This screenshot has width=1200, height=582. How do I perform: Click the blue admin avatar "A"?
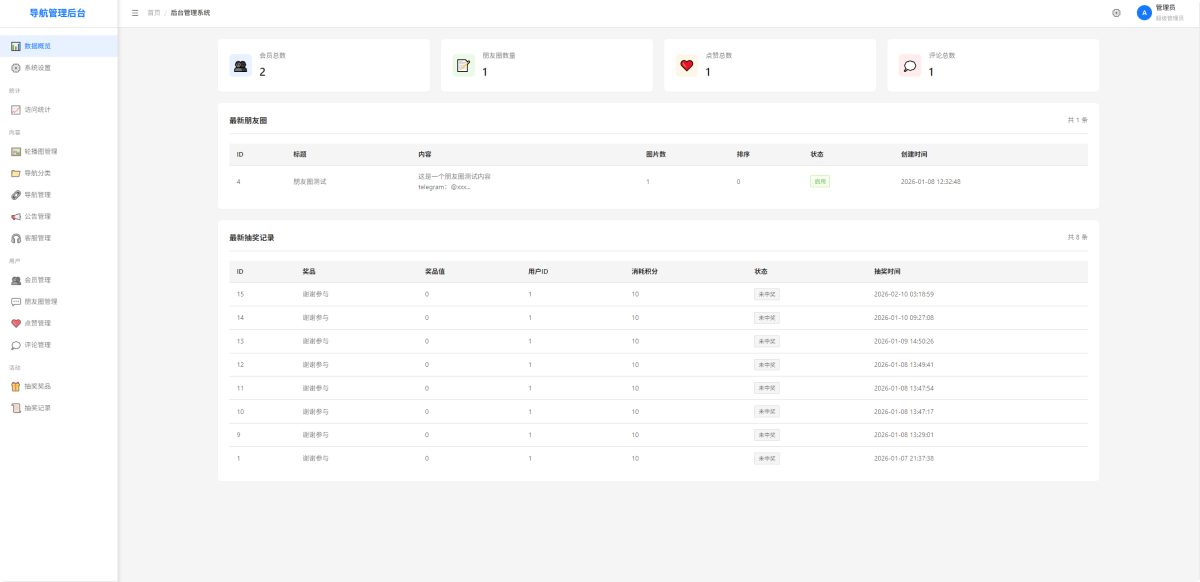click(x=1144, y=13)
